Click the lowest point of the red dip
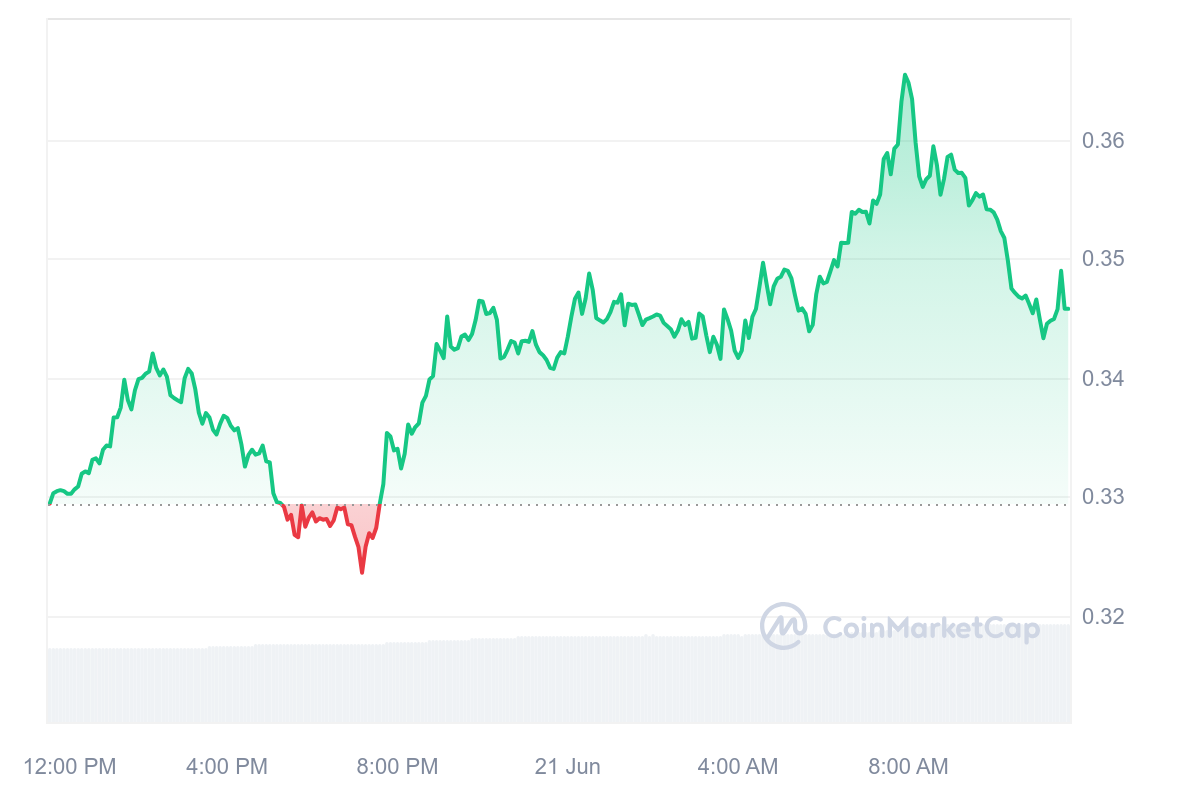Image resolution: width=1200 pixels, height=800 pixels. pos(362,572)
